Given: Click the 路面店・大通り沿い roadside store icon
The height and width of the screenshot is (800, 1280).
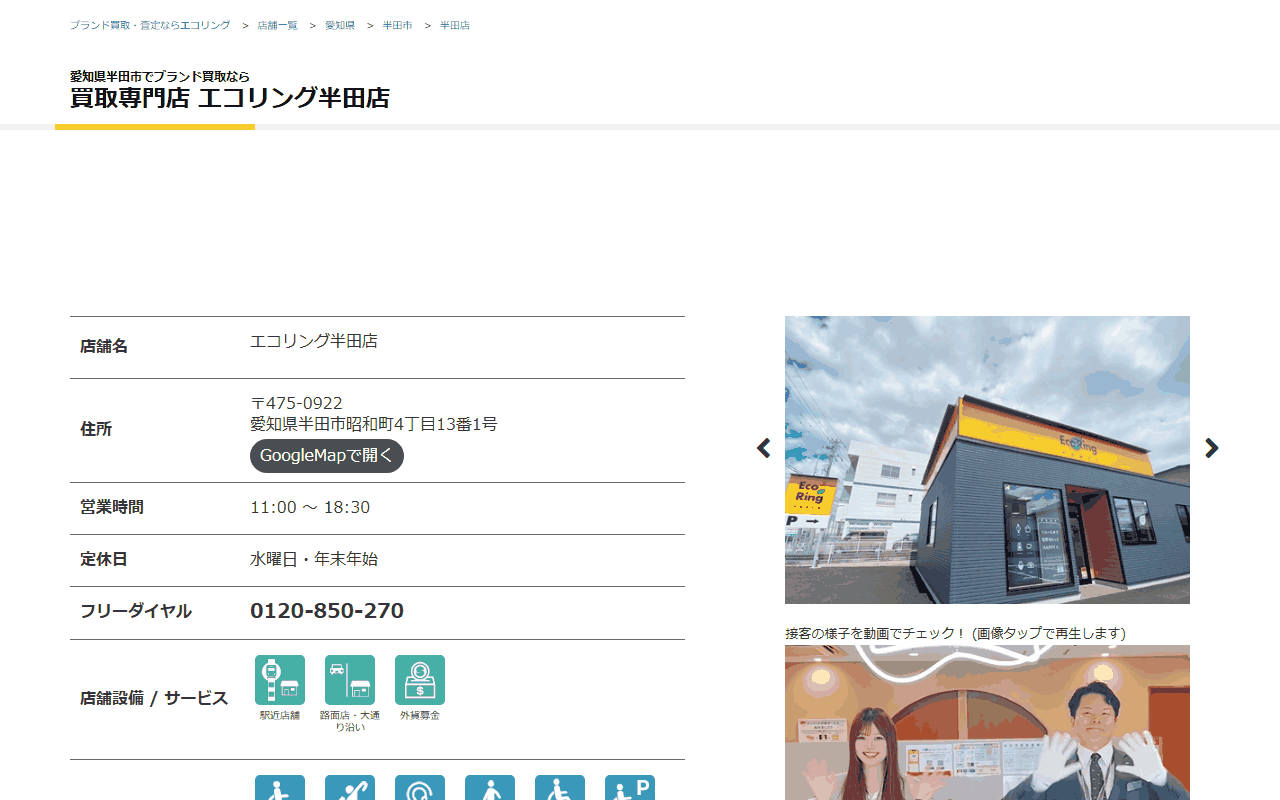Looking at the screenshot, I should coord(350,680).
